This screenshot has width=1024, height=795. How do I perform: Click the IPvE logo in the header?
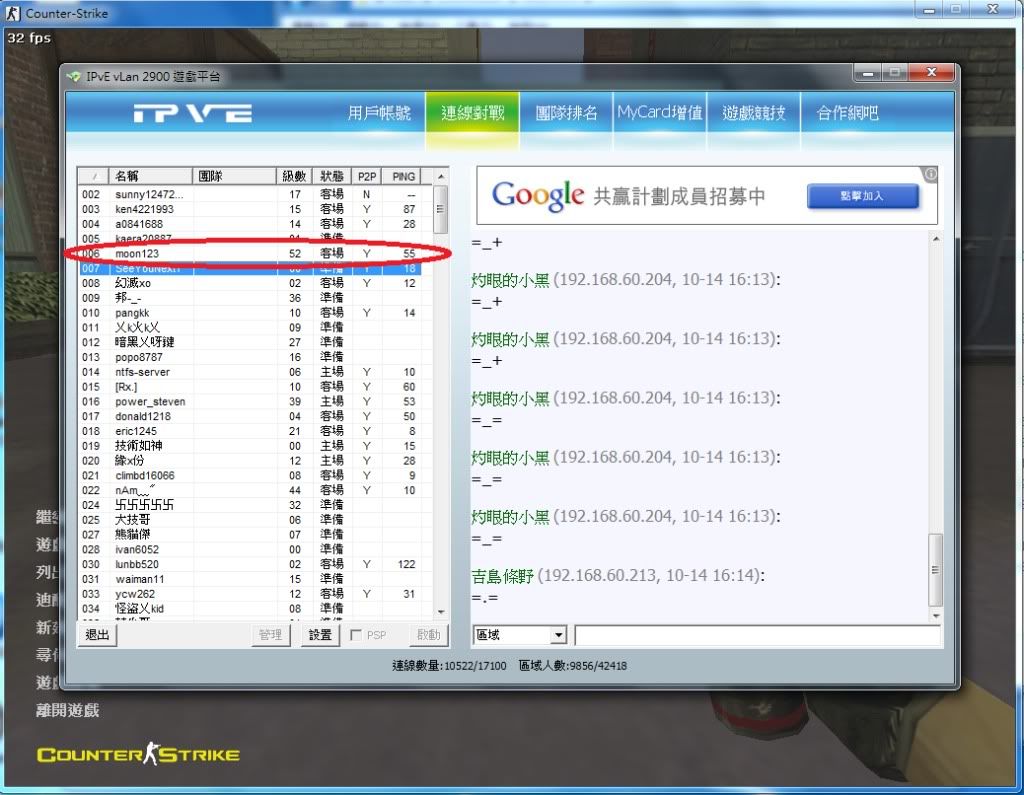(x=192, y=114)
